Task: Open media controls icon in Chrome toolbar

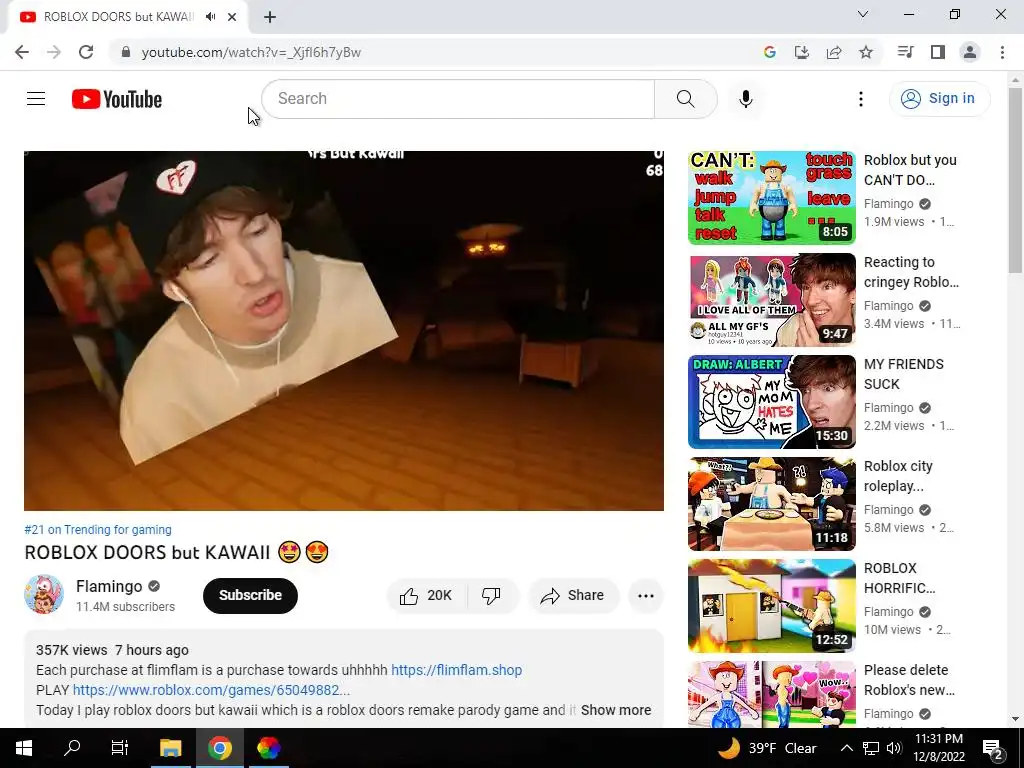Action: [906, 52]
